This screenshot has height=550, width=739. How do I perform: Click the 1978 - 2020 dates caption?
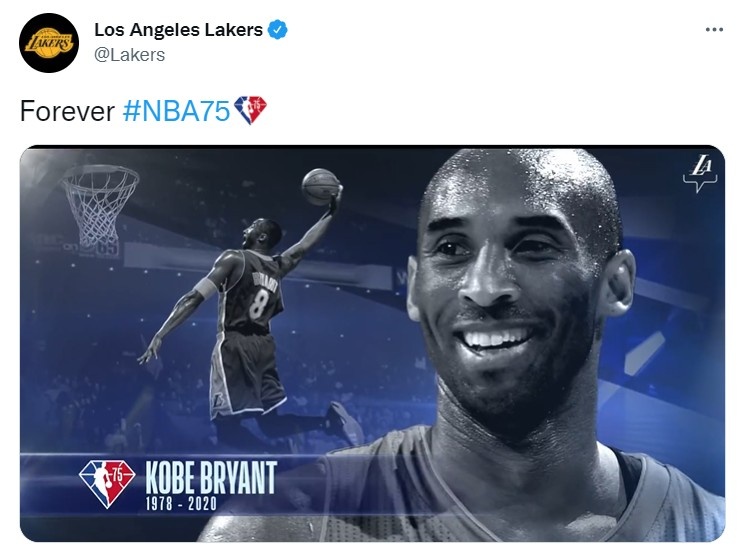(x=181, y=504)
